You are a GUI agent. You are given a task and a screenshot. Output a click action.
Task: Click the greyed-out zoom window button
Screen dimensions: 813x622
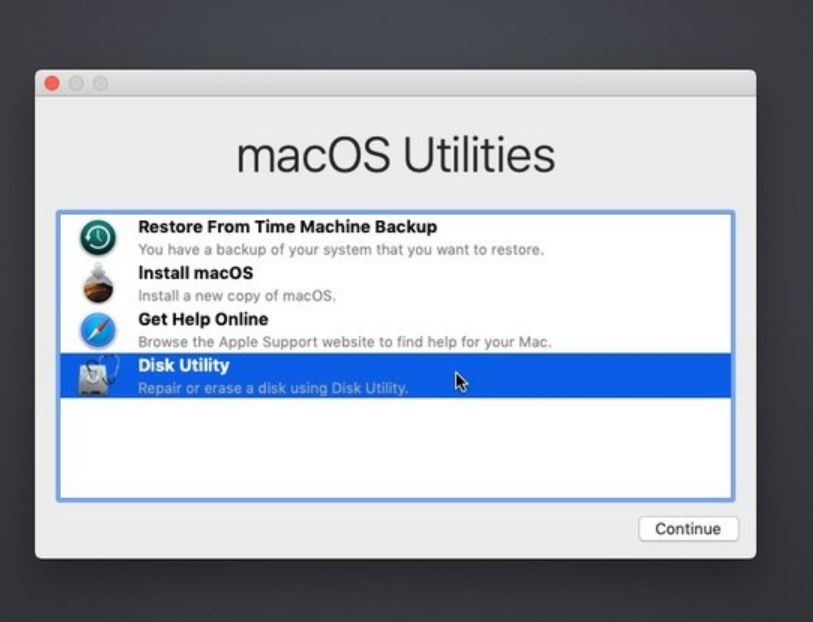tap(101, 83)
